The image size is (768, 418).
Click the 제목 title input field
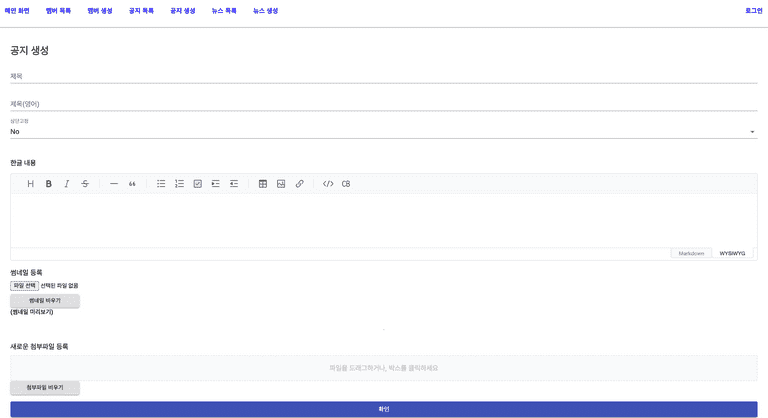(x=384, y=76)
